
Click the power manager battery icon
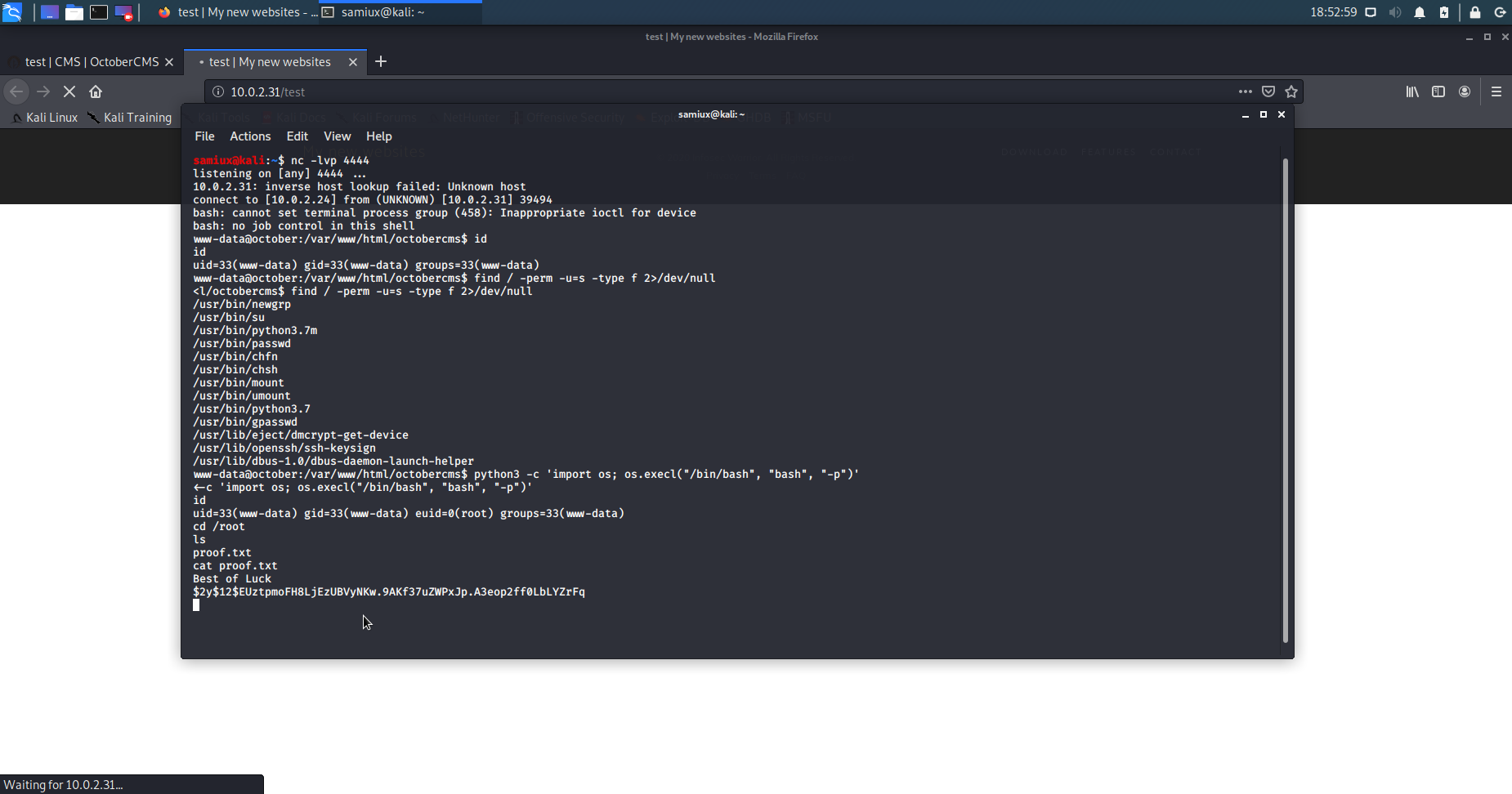(x=1444, y=12)
